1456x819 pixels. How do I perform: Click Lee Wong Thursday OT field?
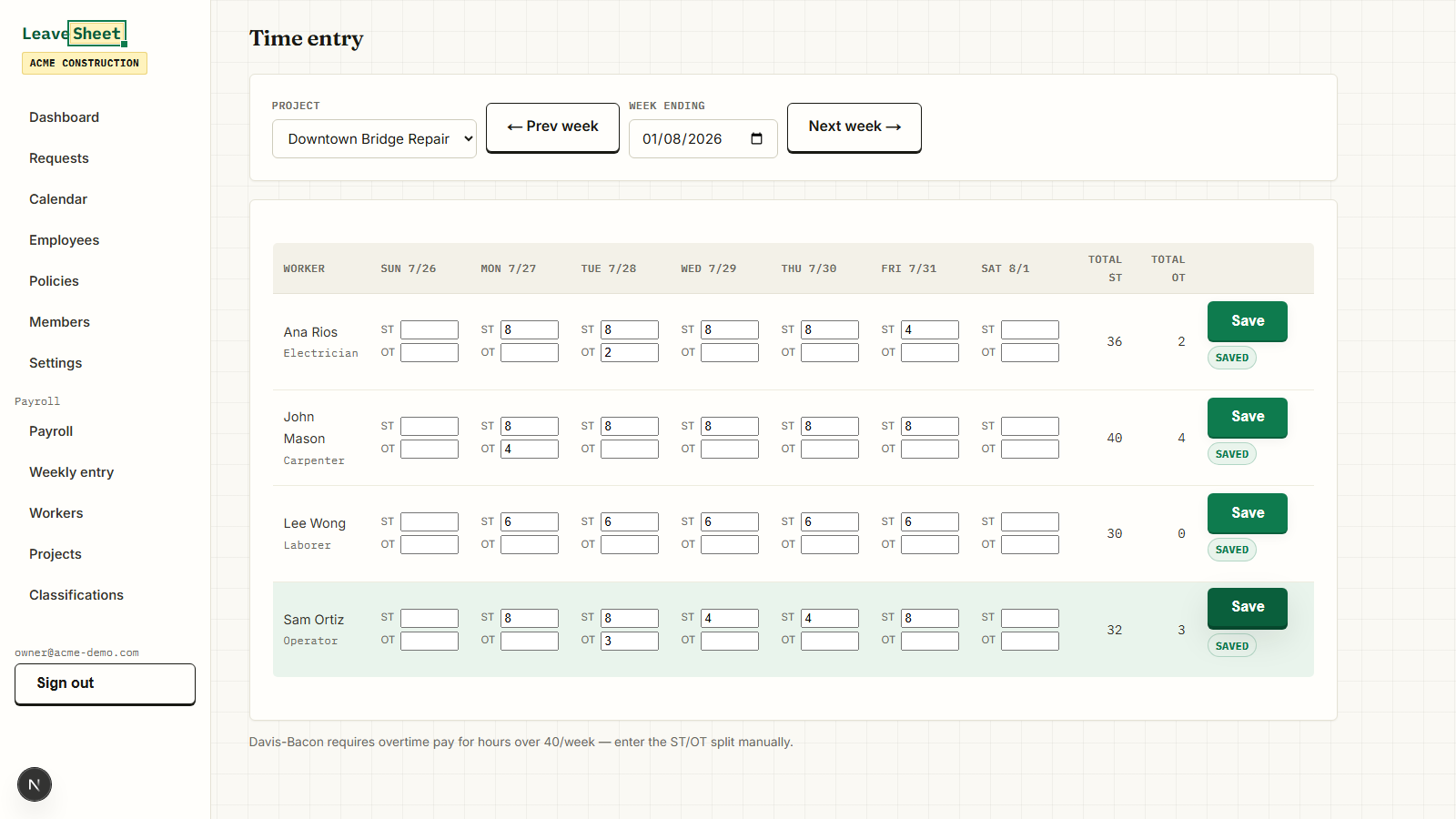point(830,544)
